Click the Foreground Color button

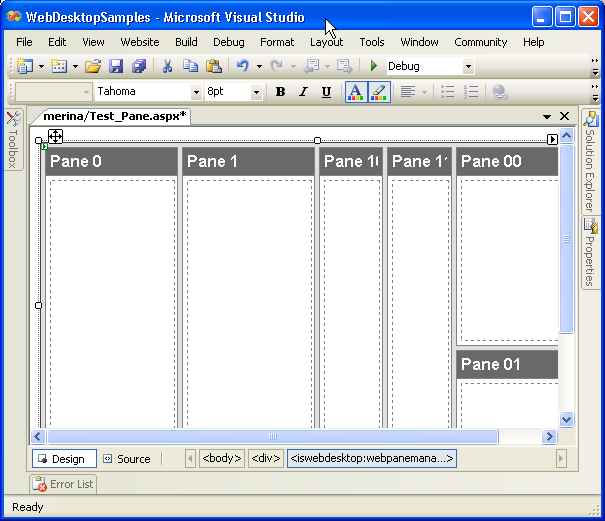[x=356, y=92]
